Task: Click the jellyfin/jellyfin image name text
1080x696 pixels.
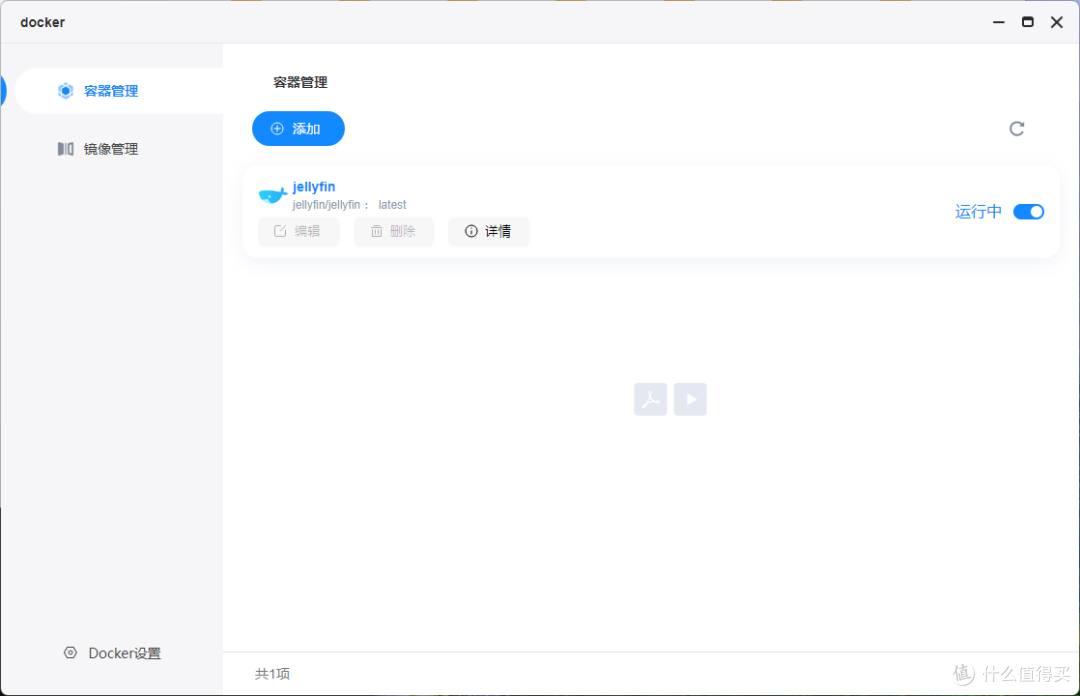Action: [326, 205]
